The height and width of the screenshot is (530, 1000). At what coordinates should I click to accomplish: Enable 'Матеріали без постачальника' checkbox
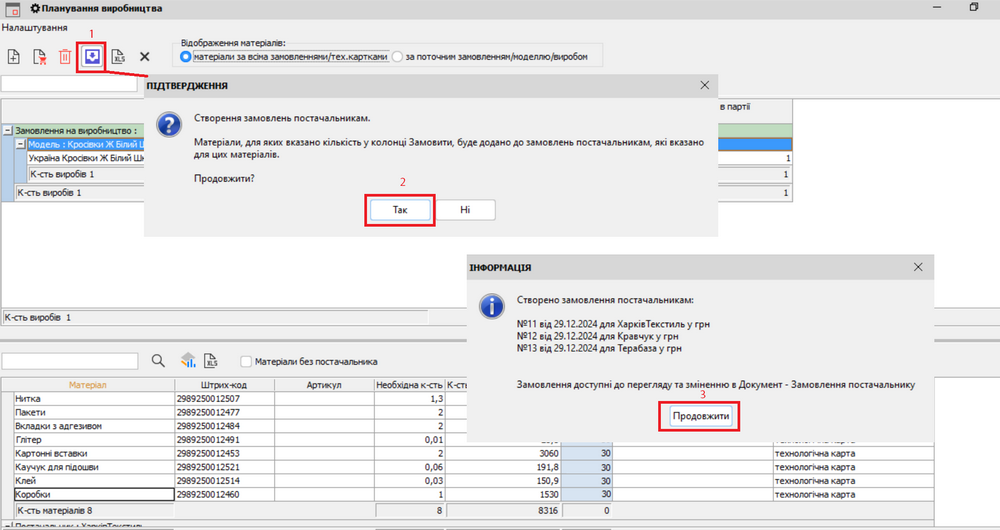coord(246,361)
